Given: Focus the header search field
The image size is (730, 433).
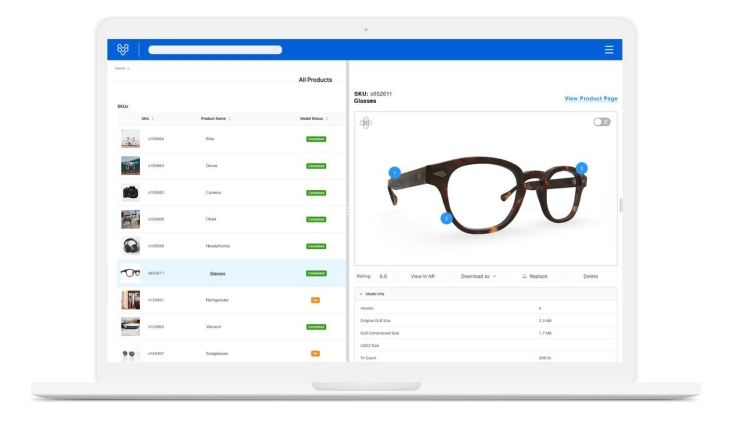Looking at the screenshot, I should pos(215,50).
